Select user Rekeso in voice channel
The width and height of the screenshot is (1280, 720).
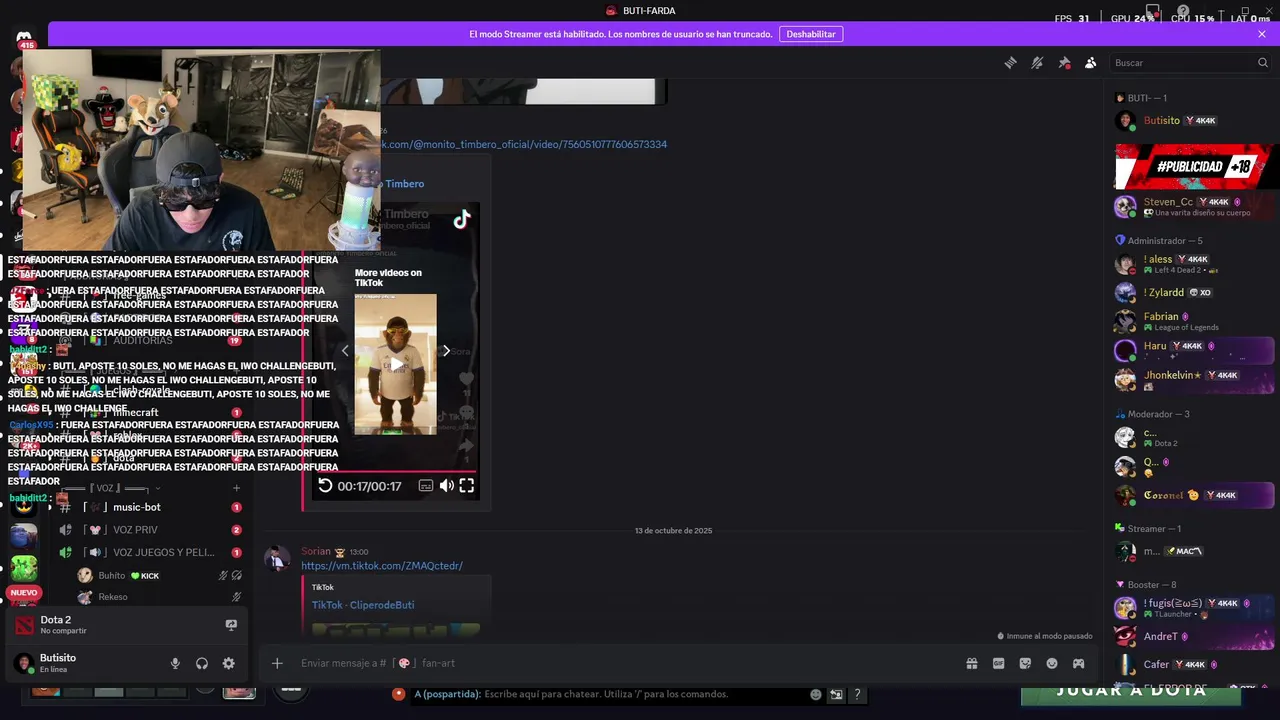pos(160,597)
